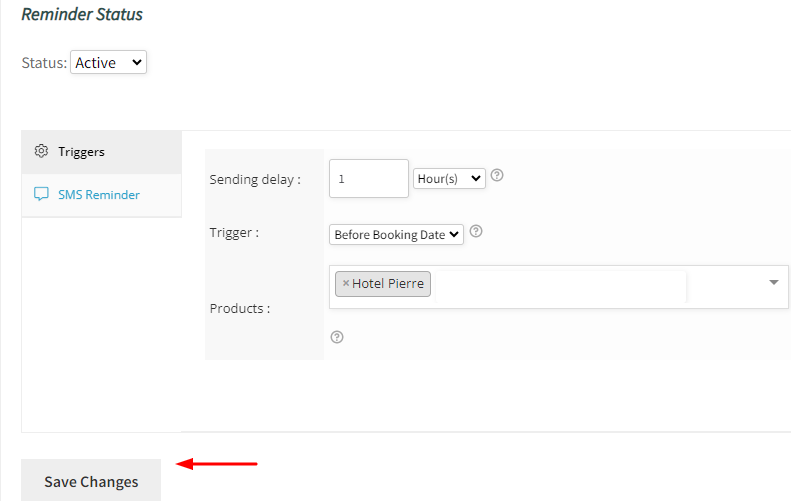The width and height of the screenshot is (791, 501).
Task: Show help for Sending delay
Action: (x=497, y=175)
